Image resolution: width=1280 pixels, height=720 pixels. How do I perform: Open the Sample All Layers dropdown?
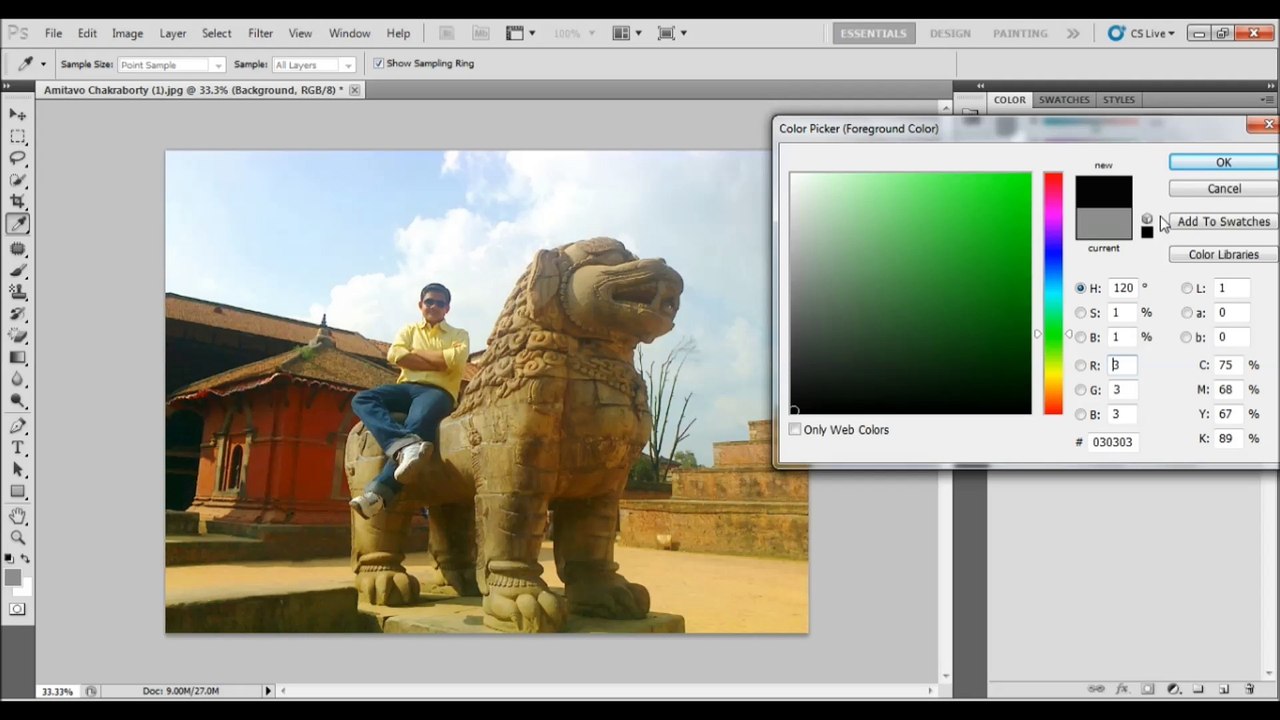pos(314,65)
